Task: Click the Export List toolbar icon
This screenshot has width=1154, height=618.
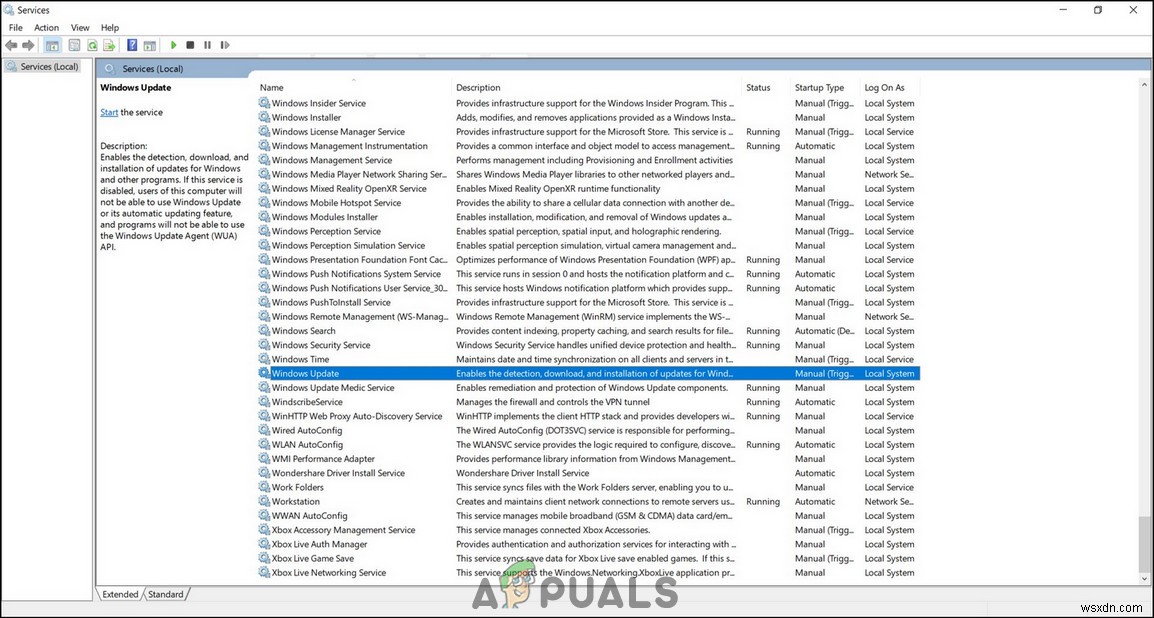Action: (x=109, y=46)
